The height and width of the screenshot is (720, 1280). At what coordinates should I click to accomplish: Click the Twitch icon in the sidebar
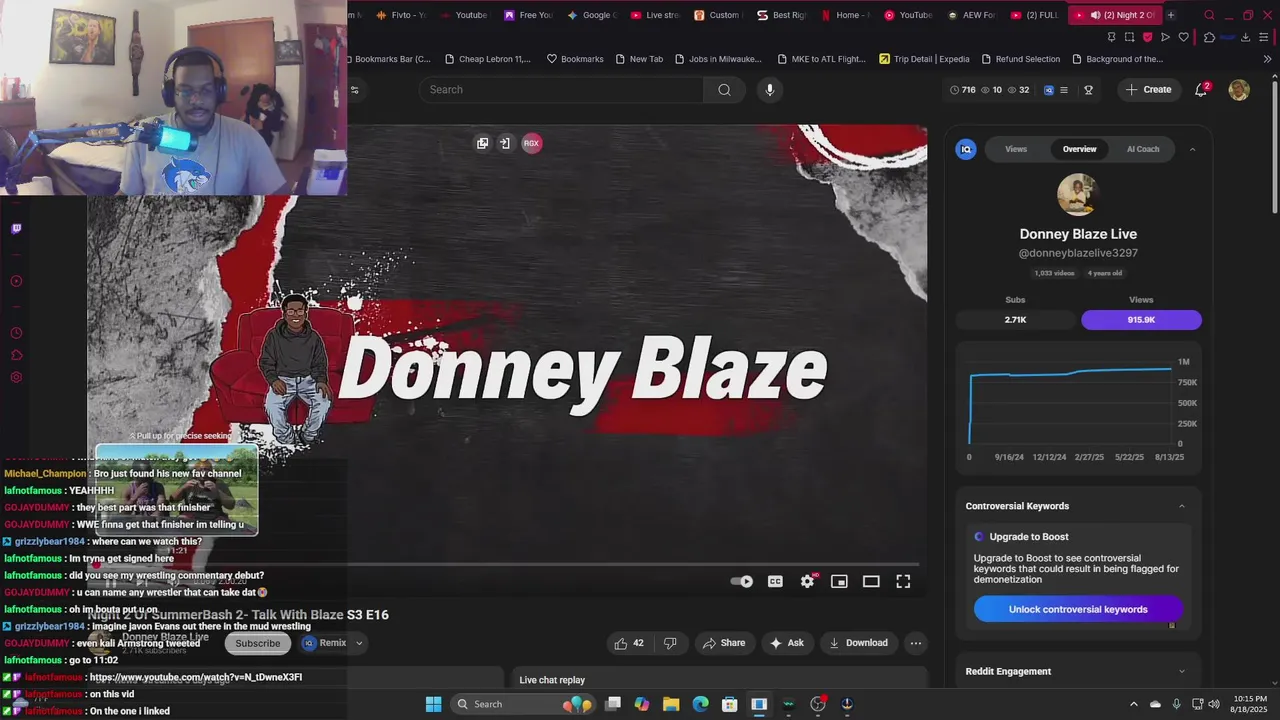pyautogui.click(x=16, y=229)
